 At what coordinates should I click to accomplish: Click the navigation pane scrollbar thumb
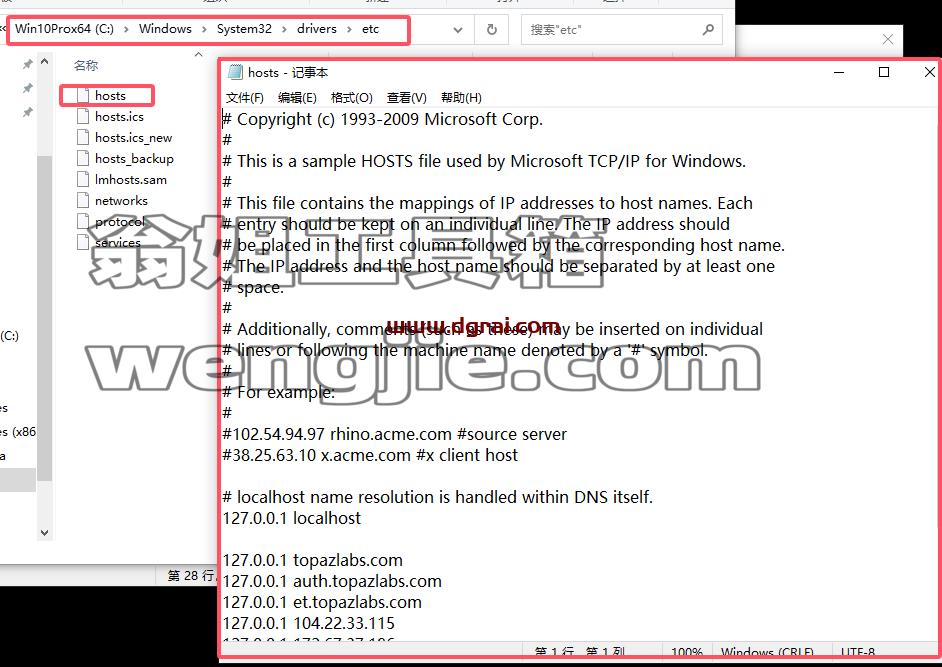pyautogui.click(x=44, y=318)
